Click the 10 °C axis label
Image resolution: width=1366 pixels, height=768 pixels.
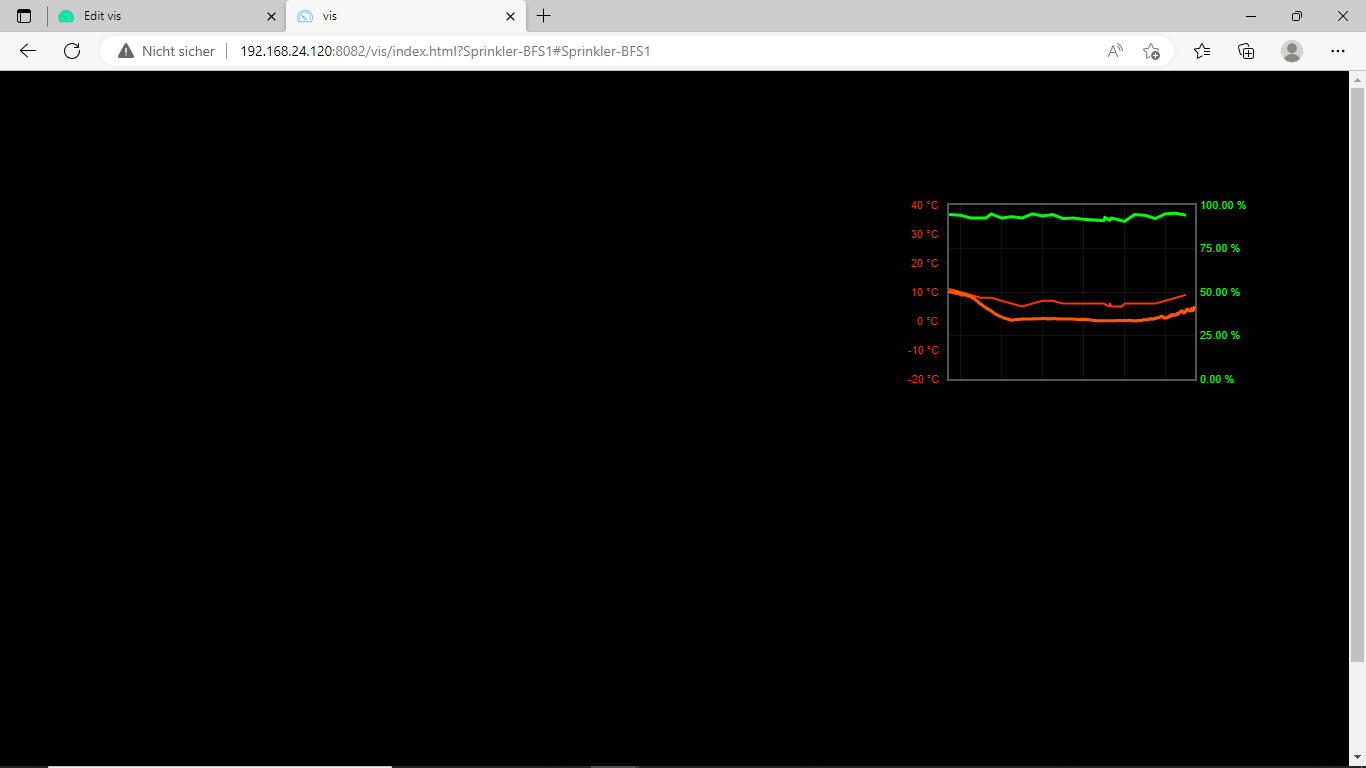coord(925,292)
